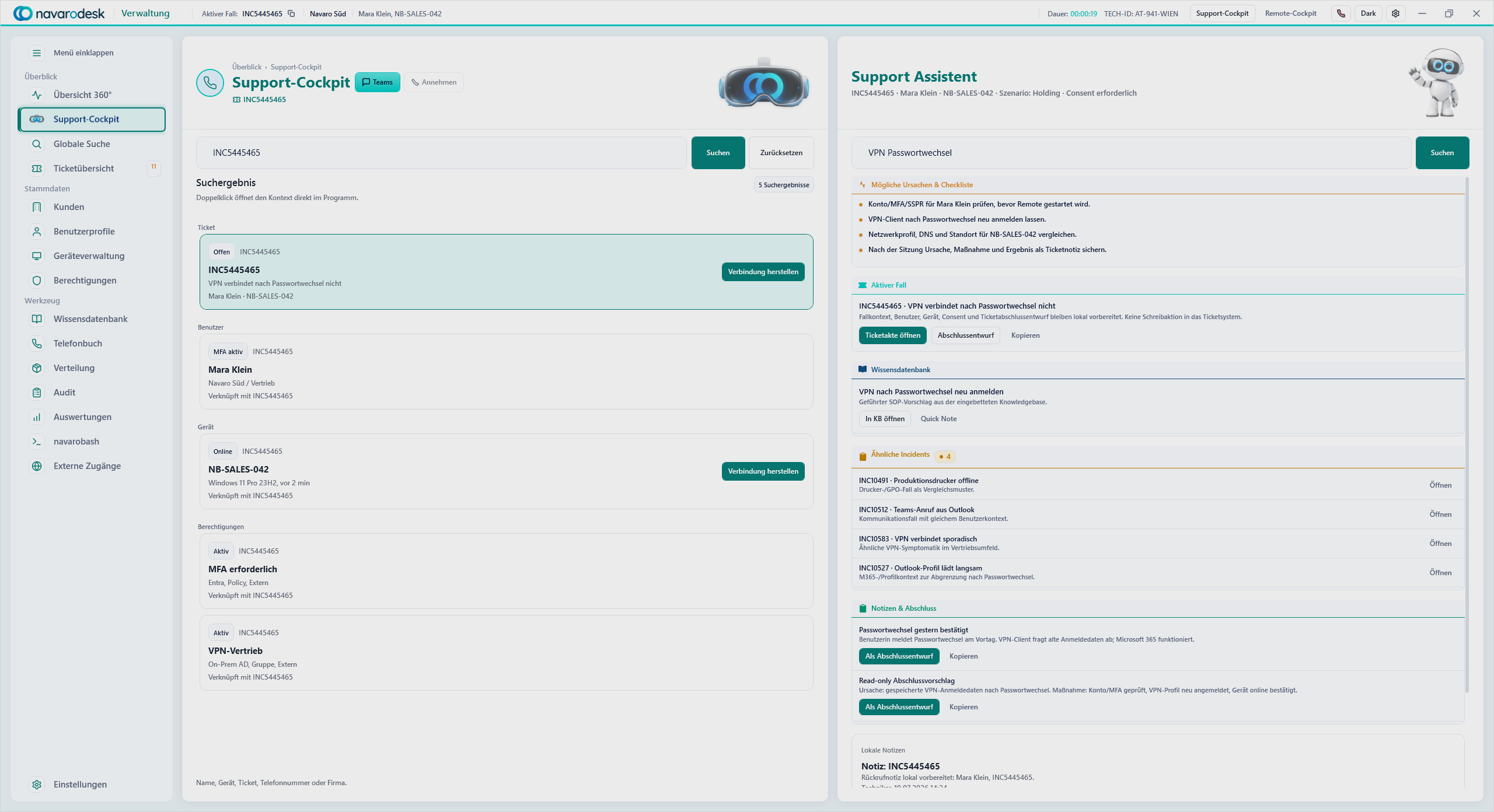The width and height of the screenshot is (1494, 812).
Task: Click the Überblick breadcrumb link
Action: click(247, 67)
